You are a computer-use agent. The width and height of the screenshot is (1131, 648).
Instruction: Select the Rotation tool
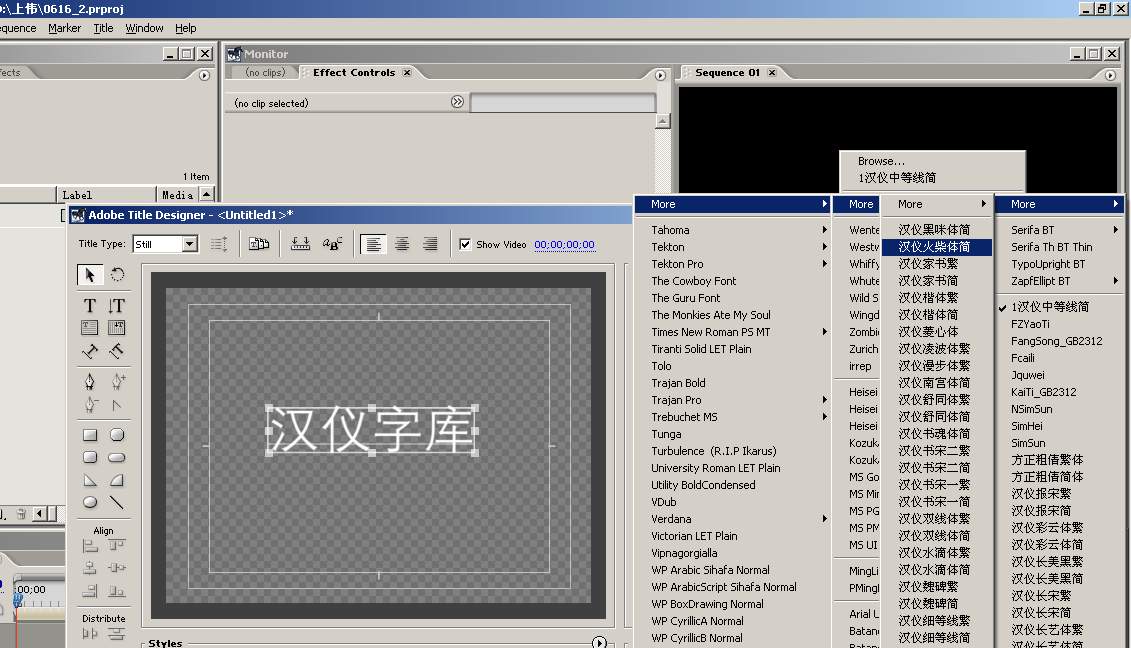(117, 275)
